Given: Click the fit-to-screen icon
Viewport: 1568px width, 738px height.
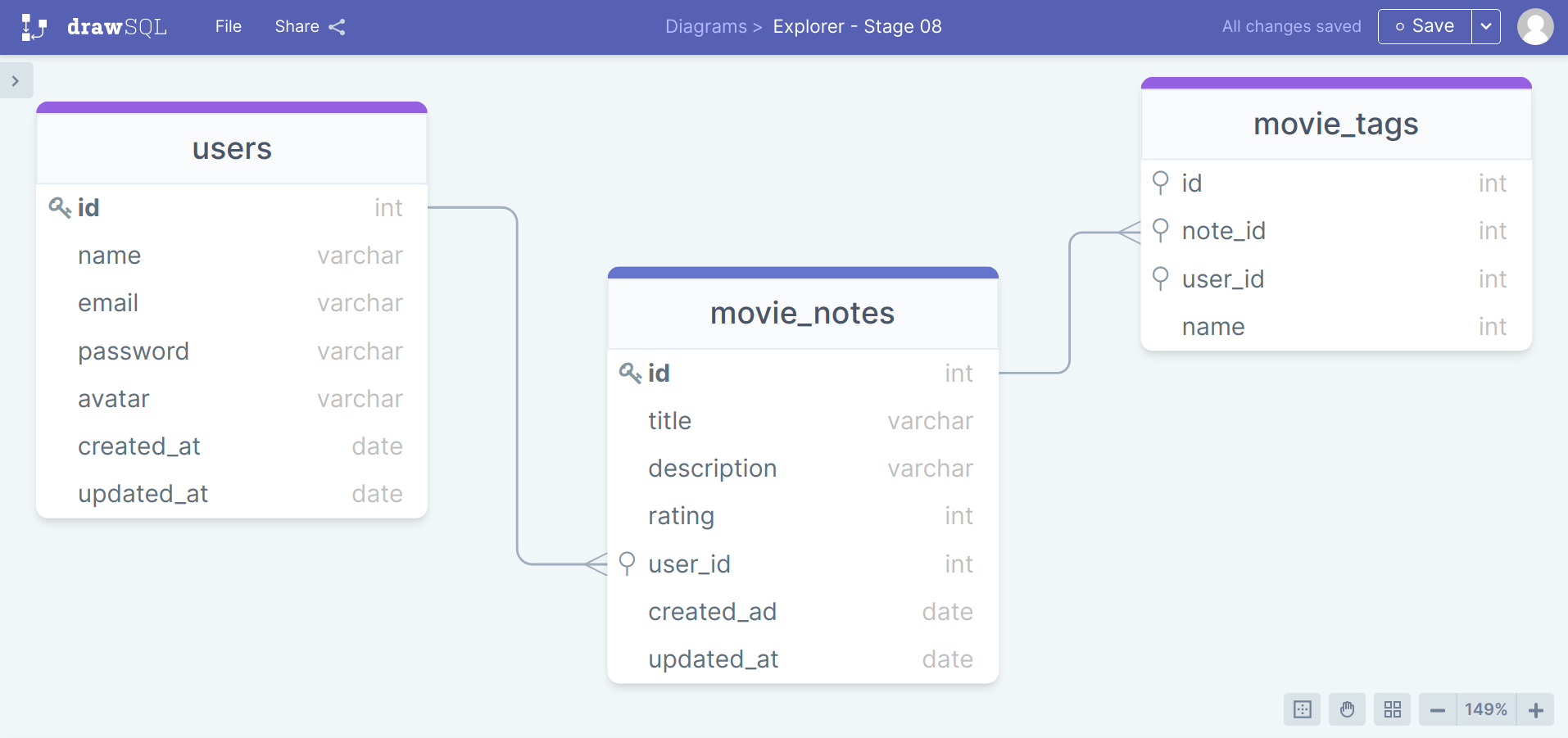Looking at the screenshot, I should coord(1302,709).
